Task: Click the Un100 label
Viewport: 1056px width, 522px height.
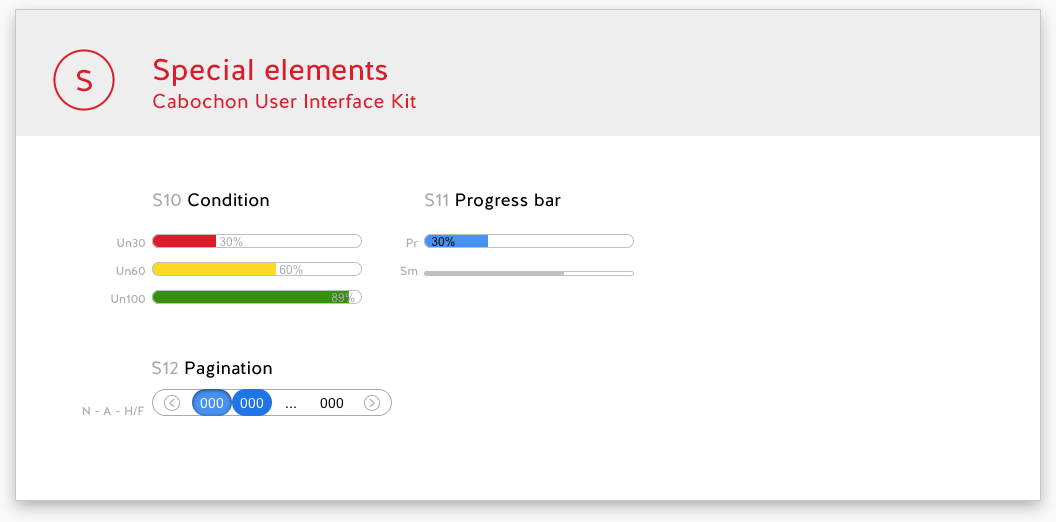Action: (x=128, y=299)
